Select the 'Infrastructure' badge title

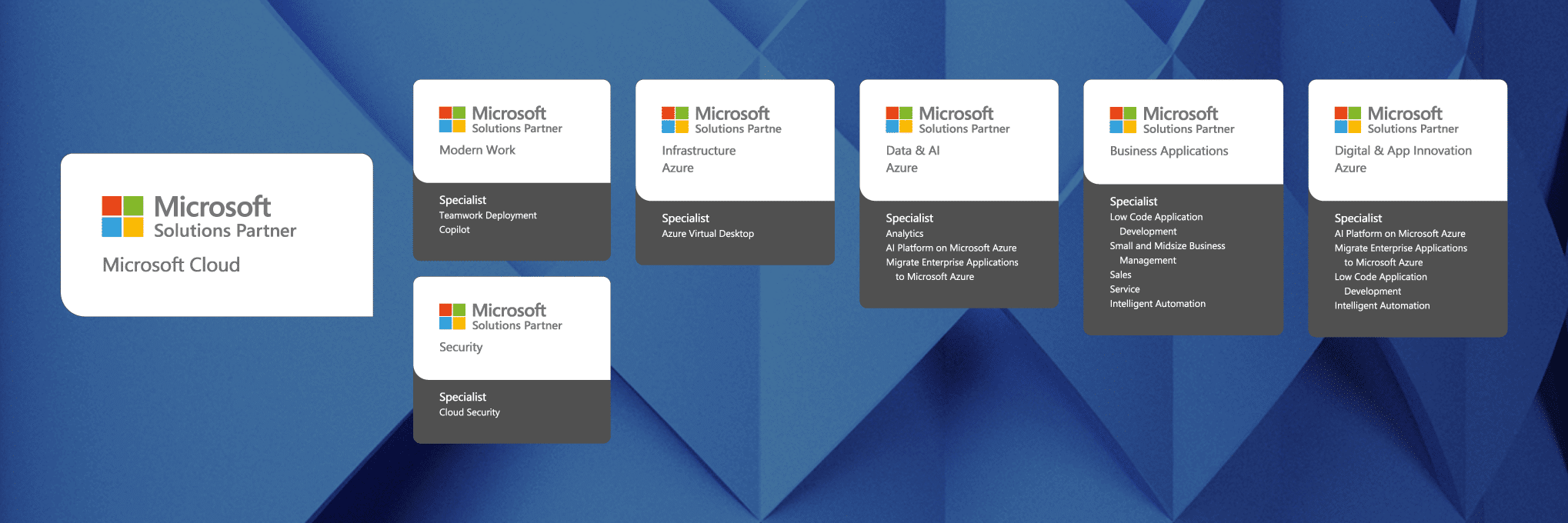point(699,151)
